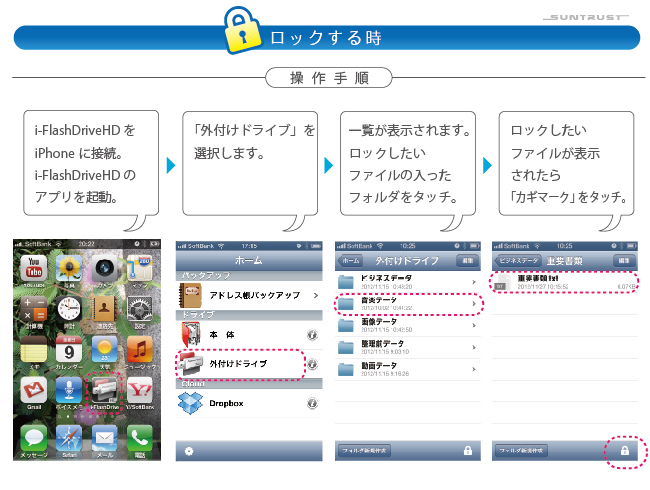Go back with the ビジネスデータ button
The image size is (650, 490).
click(x=518, y=261)
